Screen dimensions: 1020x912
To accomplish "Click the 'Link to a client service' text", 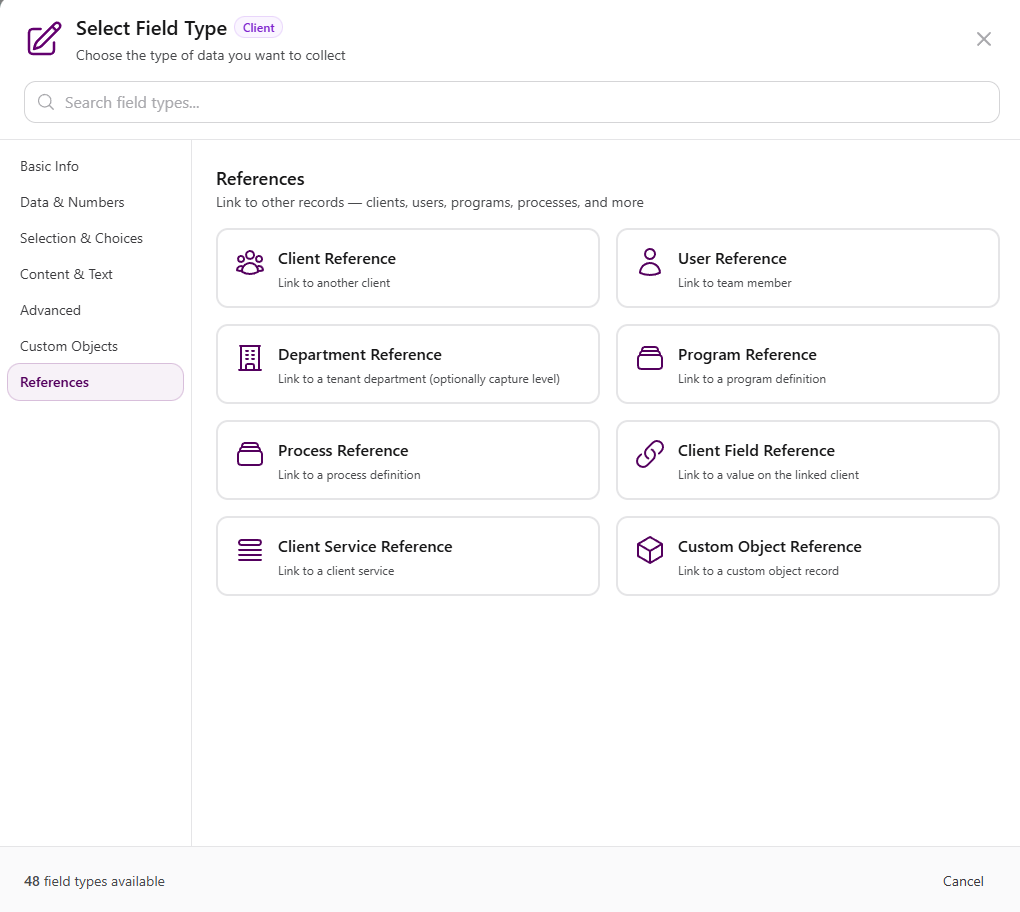I will click(x=336, y=571).
